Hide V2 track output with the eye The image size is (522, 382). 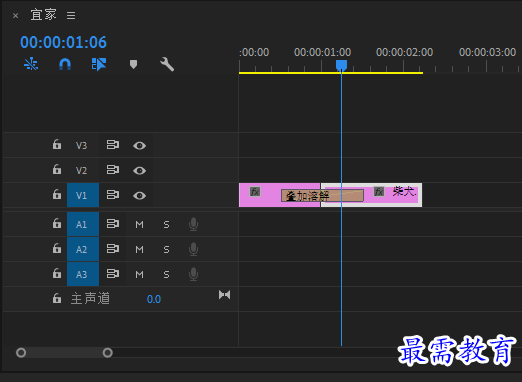coord(139,170)
